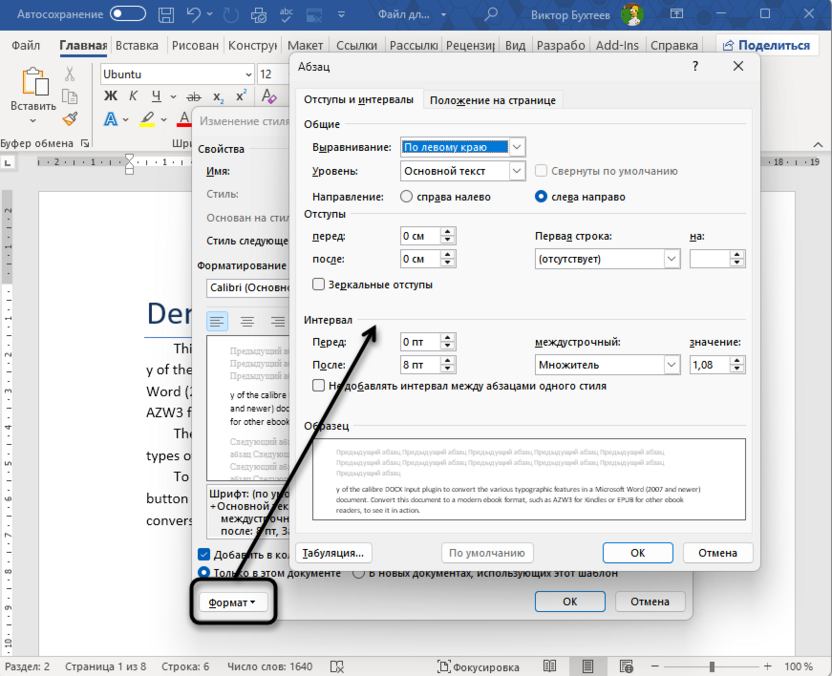Activate the Format Painter brush icon
Image resolution: width=832 pixels, height=676 pixels.
point(68,119)
